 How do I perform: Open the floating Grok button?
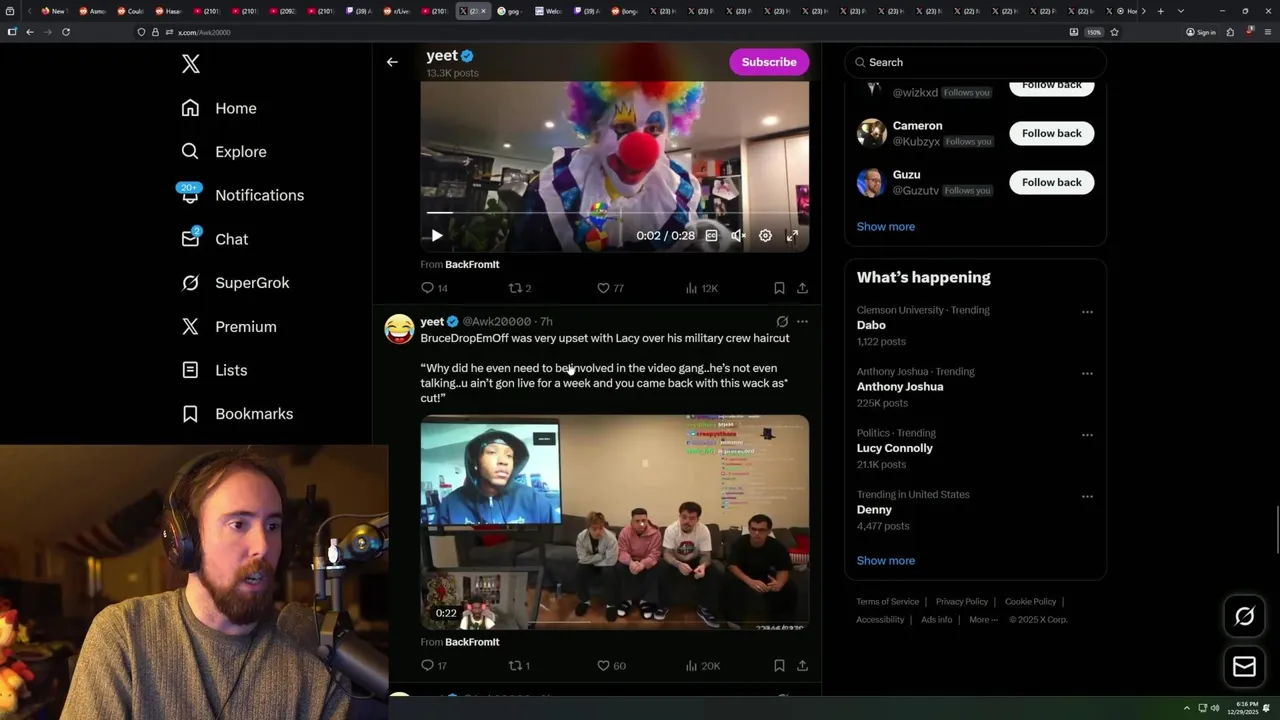[1244, 617]
